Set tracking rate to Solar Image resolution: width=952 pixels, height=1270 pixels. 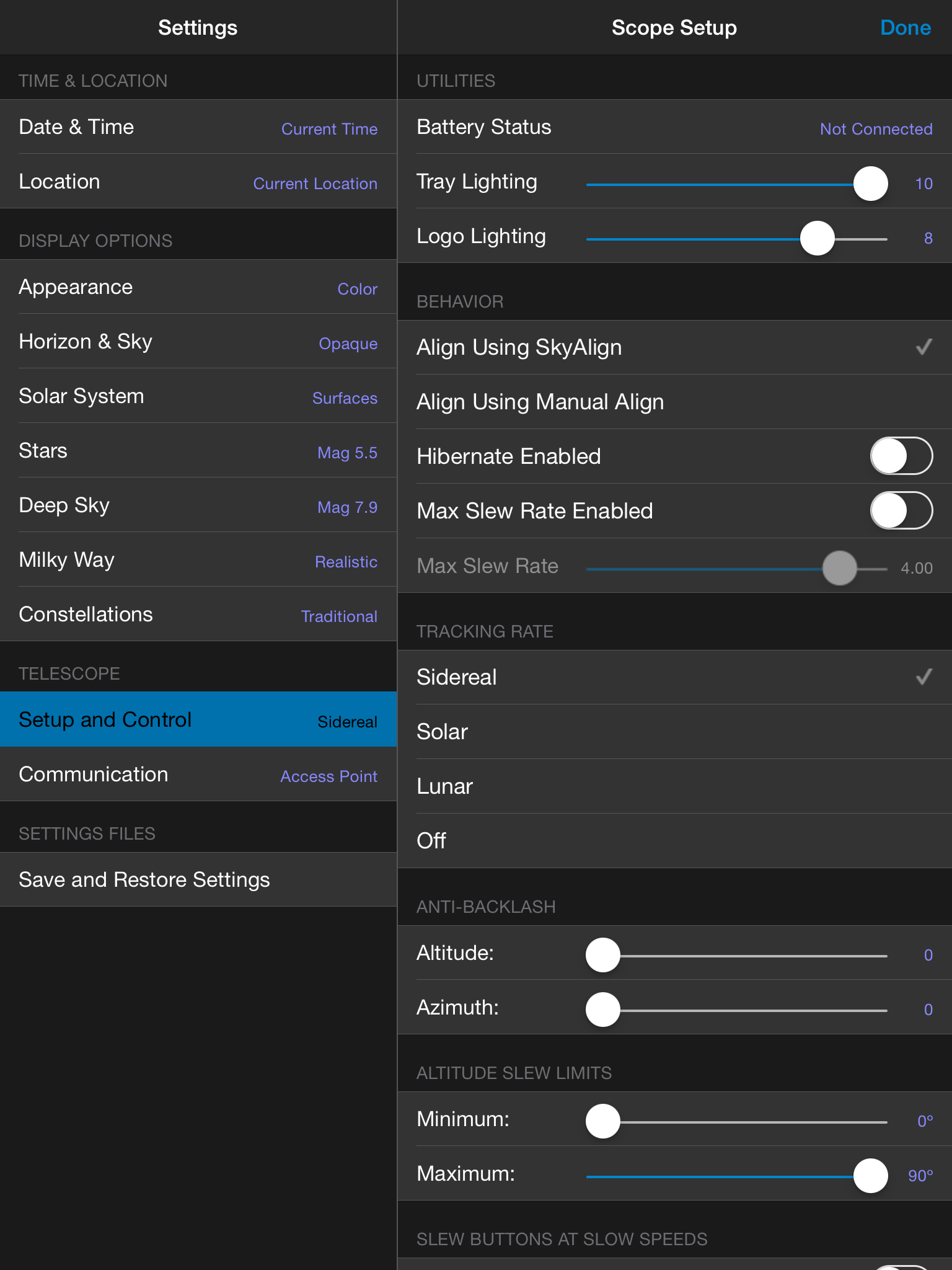(x=674, y=732)
